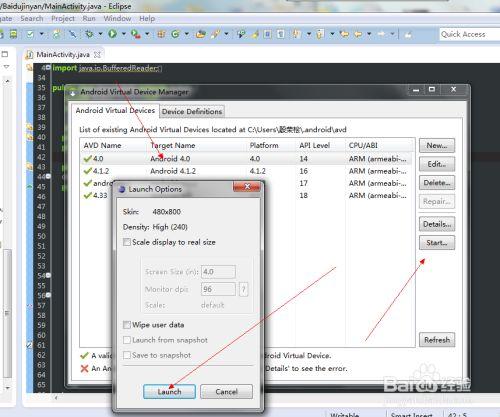
Task: Go to previous annotation icon
Action: (320, 34)
